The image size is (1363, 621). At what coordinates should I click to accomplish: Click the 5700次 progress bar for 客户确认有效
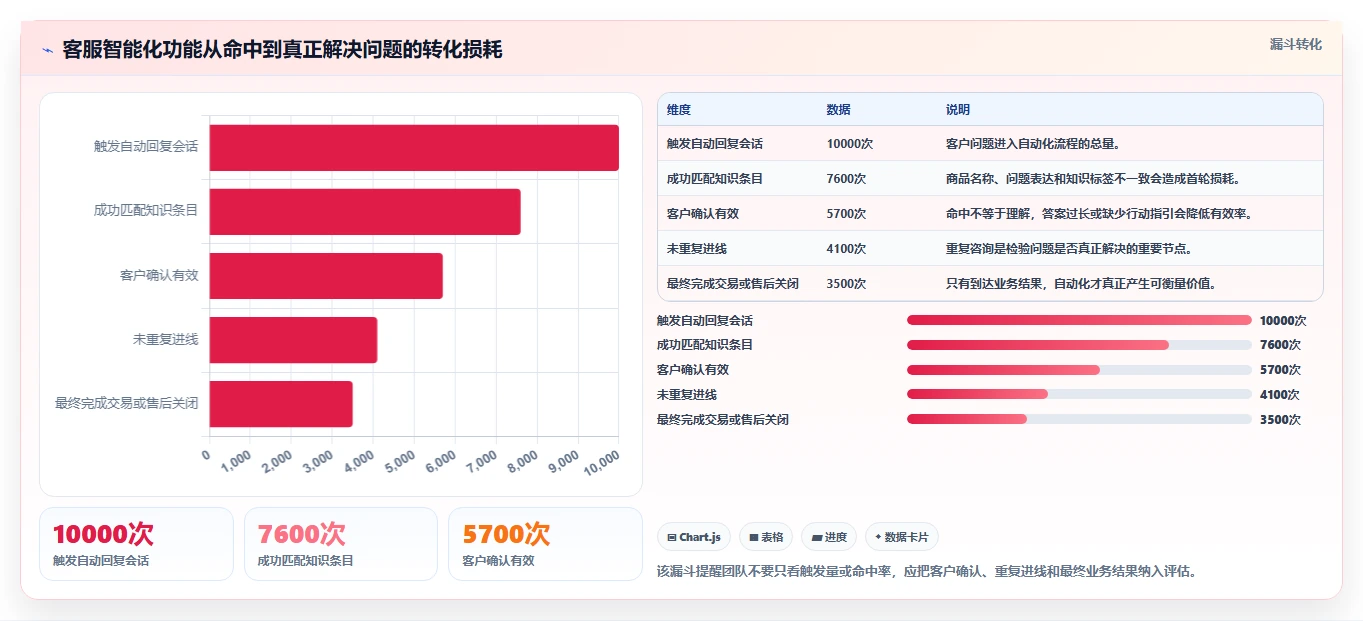pyautogui.click(x=1079, y=370)
